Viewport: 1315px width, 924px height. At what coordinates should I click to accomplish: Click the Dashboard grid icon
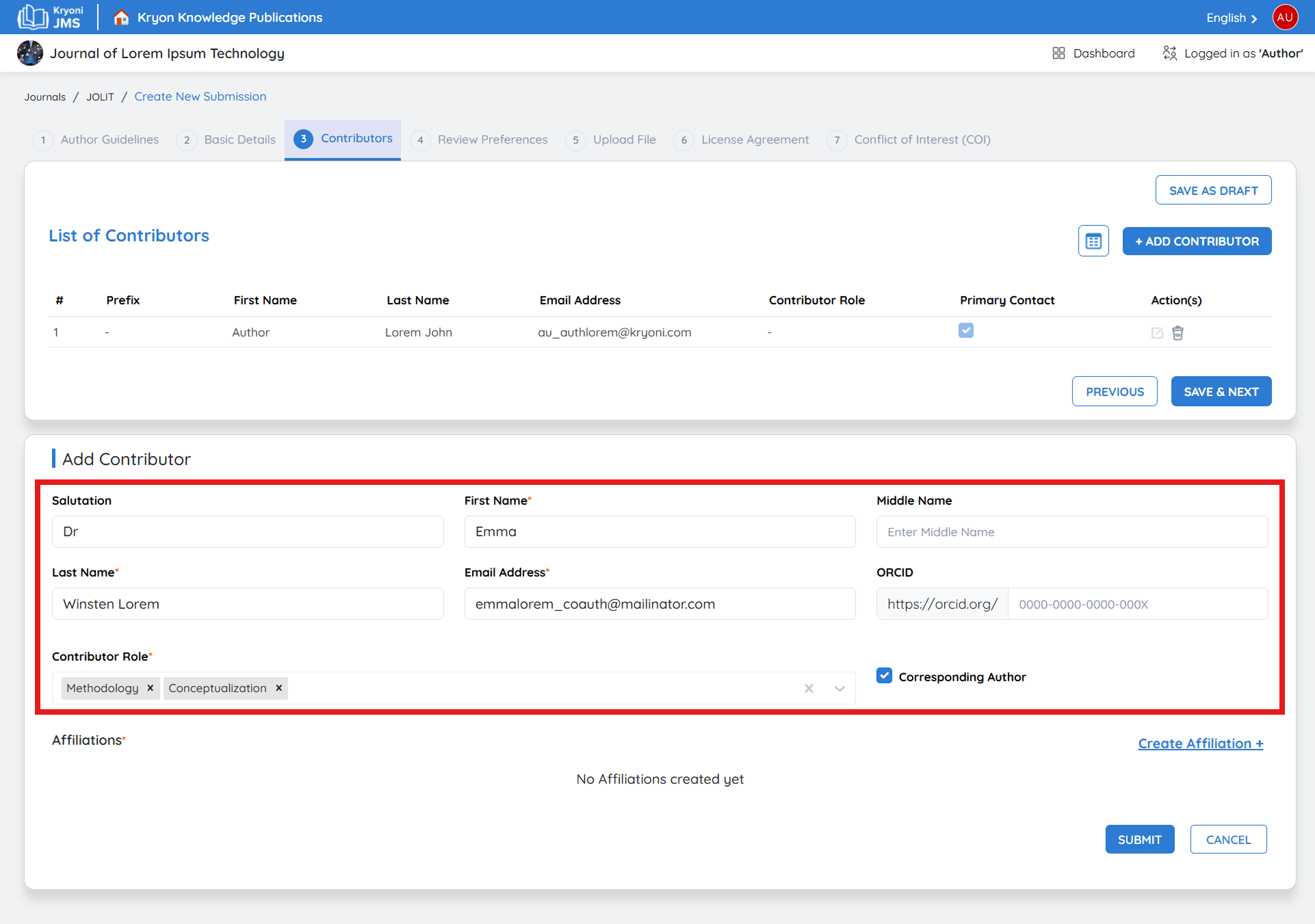pos(1058,53)
